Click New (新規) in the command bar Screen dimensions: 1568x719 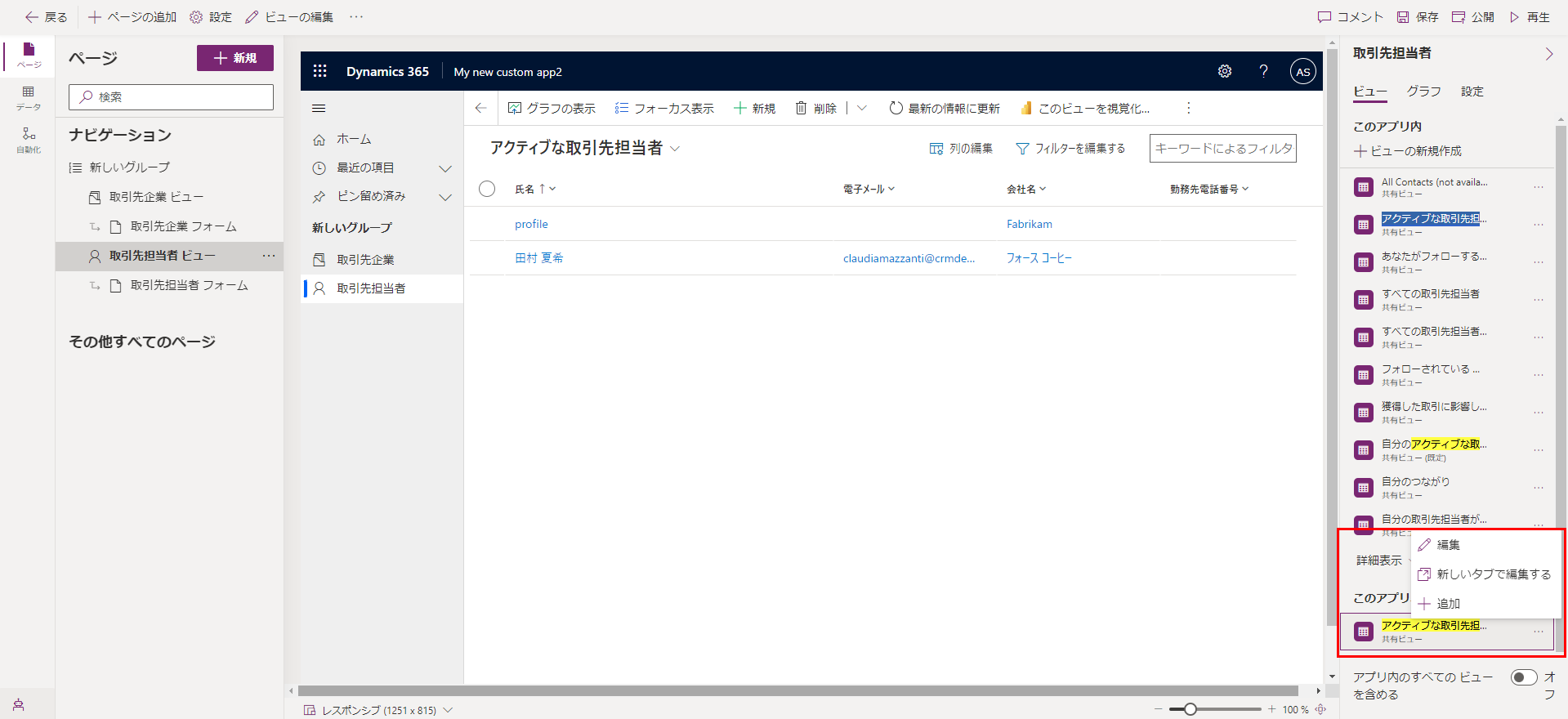point(754,108)
